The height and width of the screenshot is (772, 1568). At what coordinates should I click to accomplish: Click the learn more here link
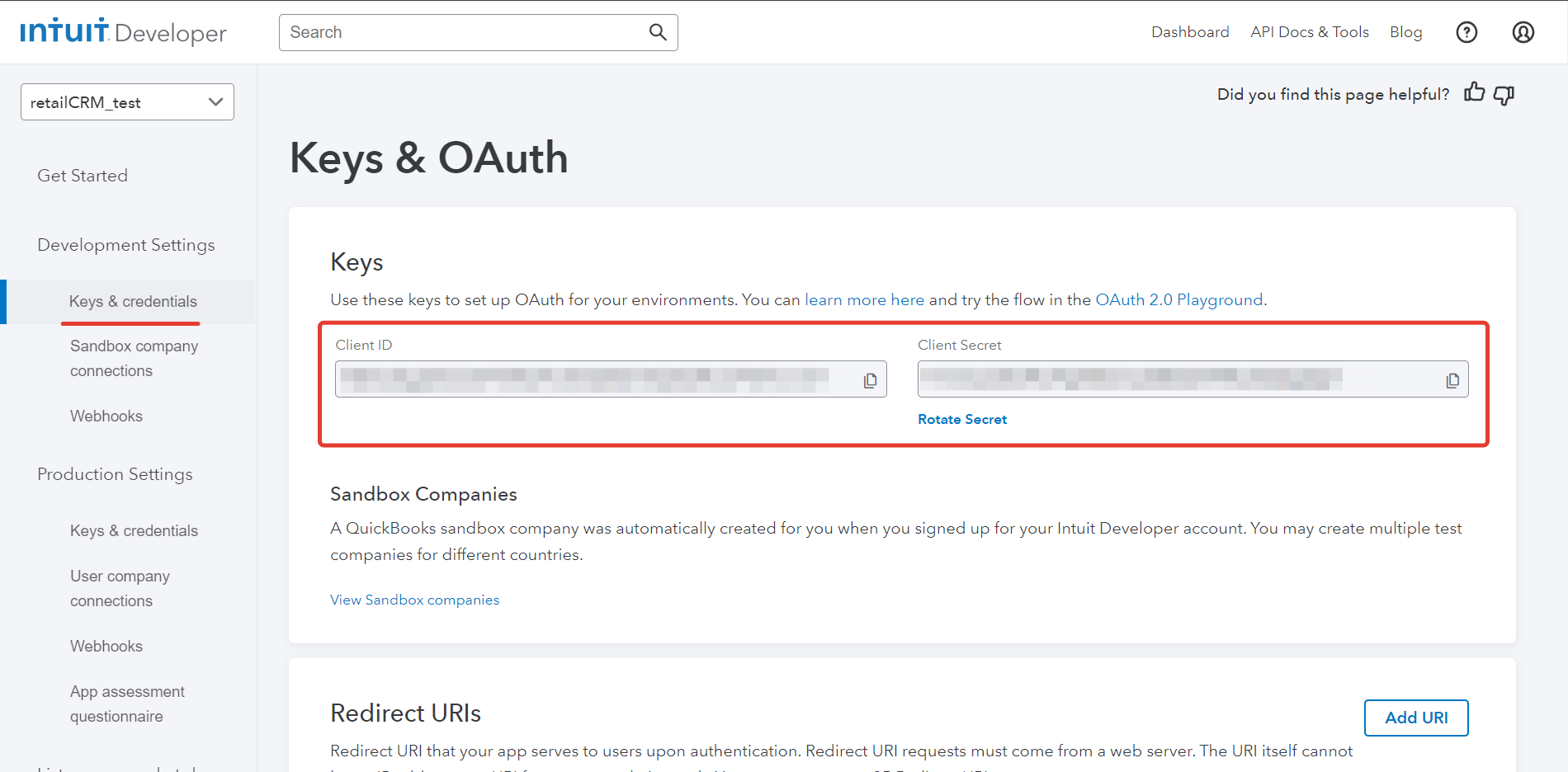[864, 299]
